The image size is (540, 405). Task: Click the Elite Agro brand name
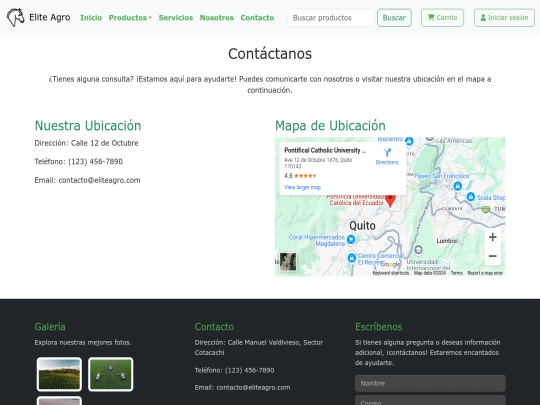pyautogui.click(x=50, y=17)
